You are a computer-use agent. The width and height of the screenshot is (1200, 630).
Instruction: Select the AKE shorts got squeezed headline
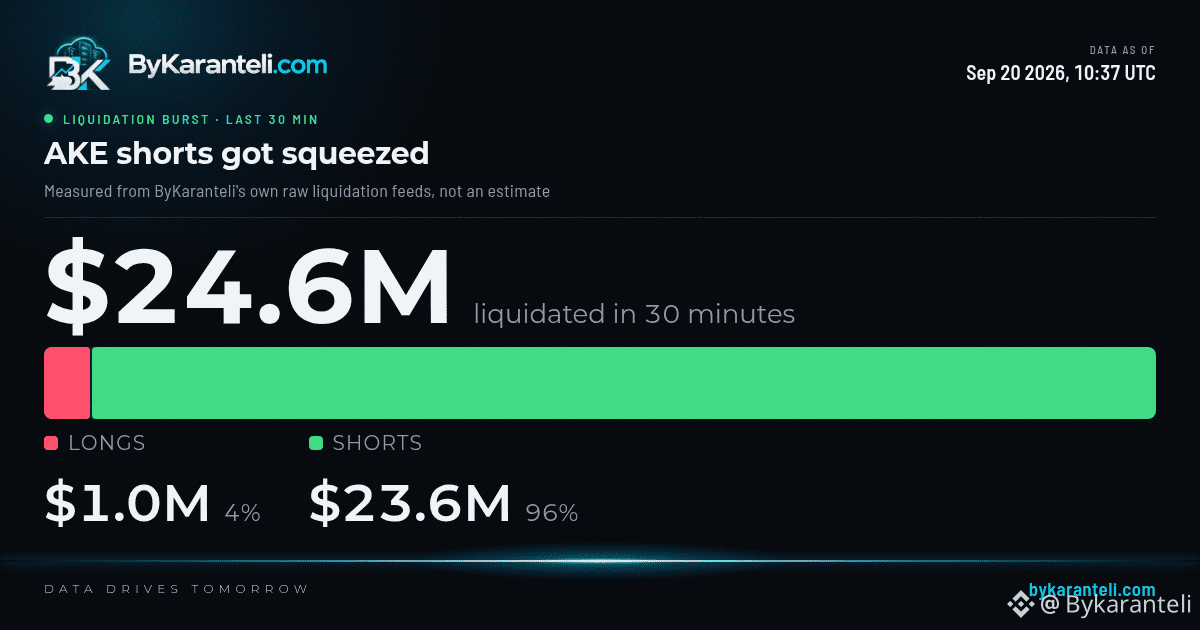coord(236,154)
